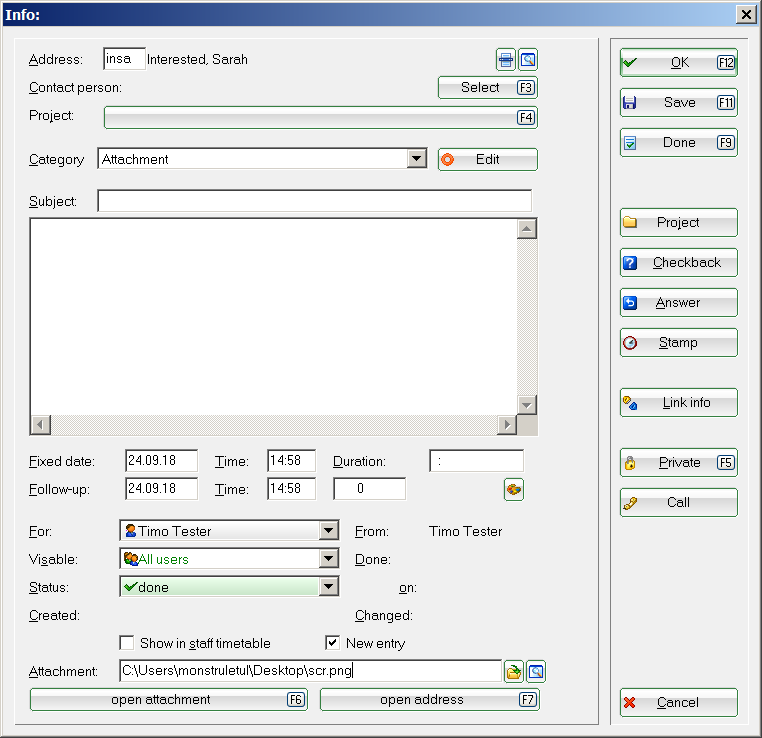Image resolution: width=762 pixels, height=738 pixels.
Task: Expand the Status dropdown showing done
Action: click(328, 587)
